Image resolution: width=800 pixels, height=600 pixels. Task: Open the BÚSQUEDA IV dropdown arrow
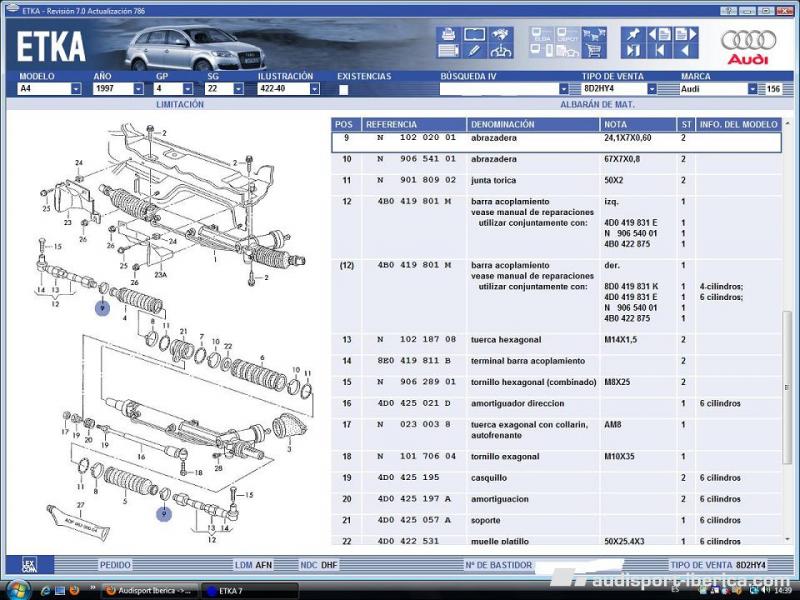click(563, 89)
